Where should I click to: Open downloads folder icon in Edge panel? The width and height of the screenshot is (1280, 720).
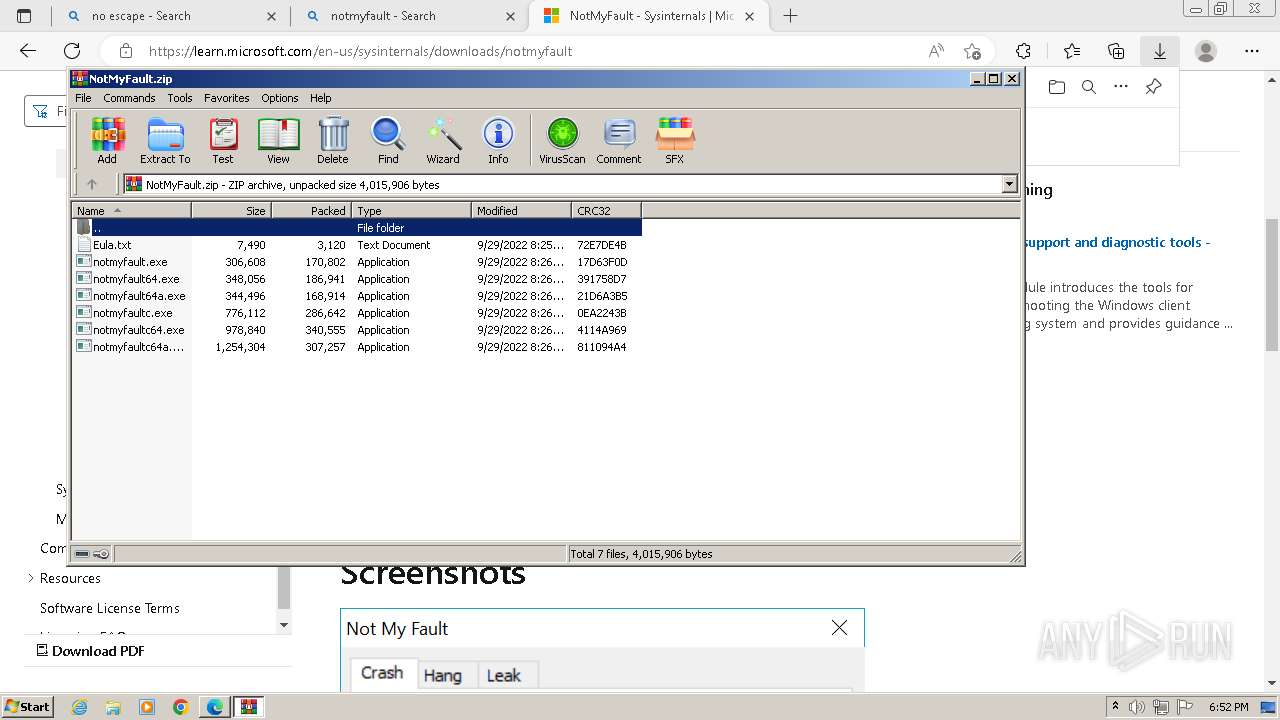[1057, 87]
